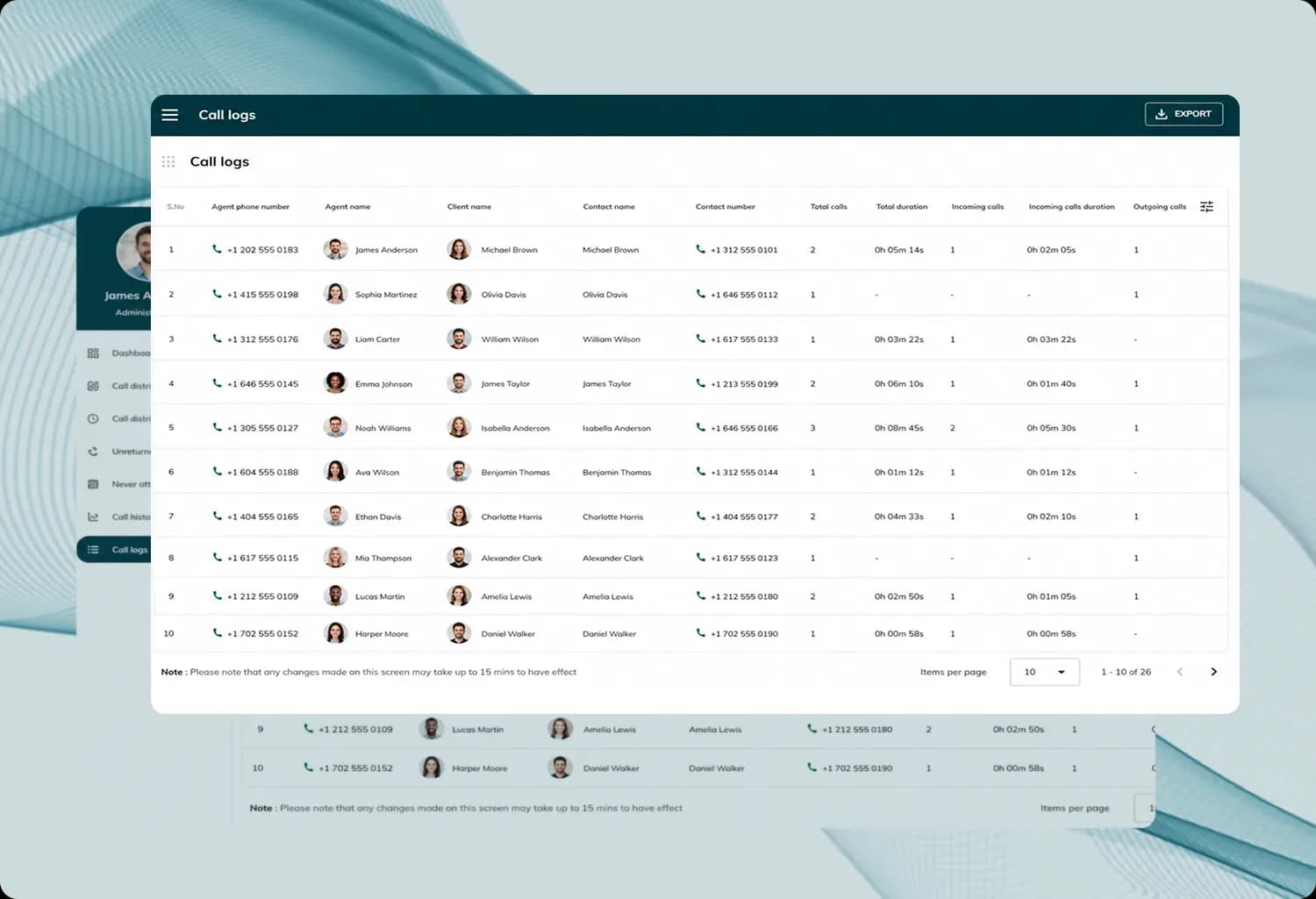Click the Agent name column header
The height and width of the screenshot is (899, 1316).
click(x=347, y=207)
